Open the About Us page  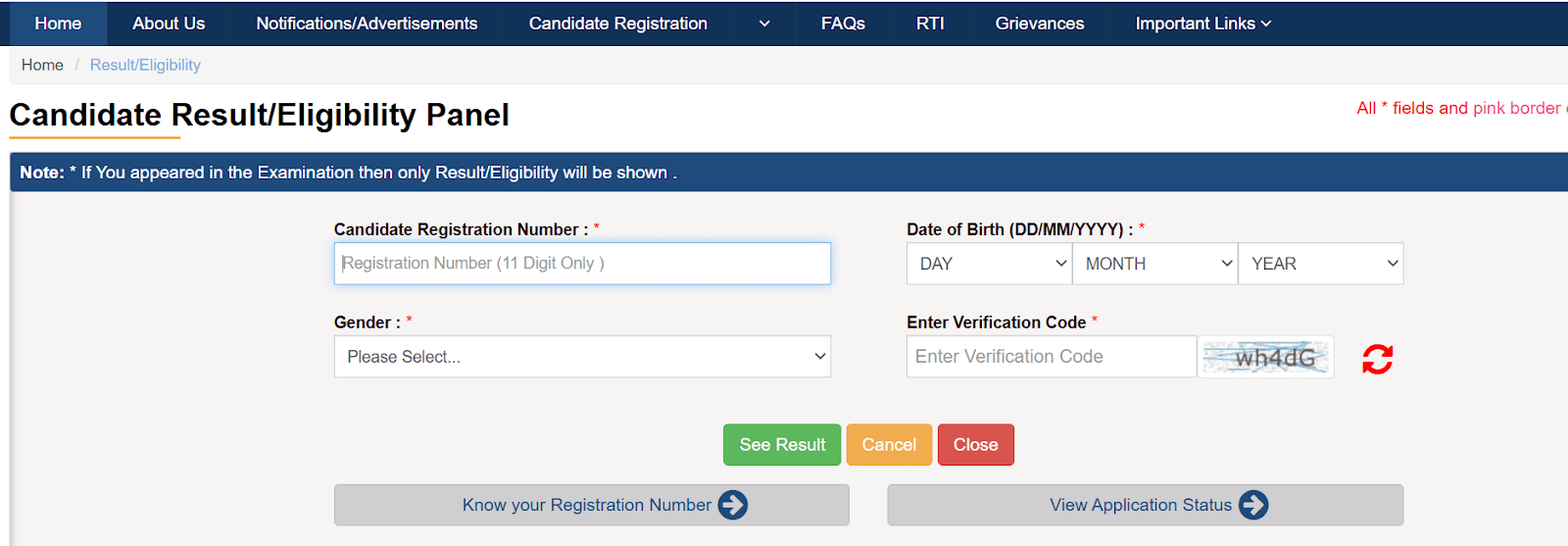pos(169,24)
